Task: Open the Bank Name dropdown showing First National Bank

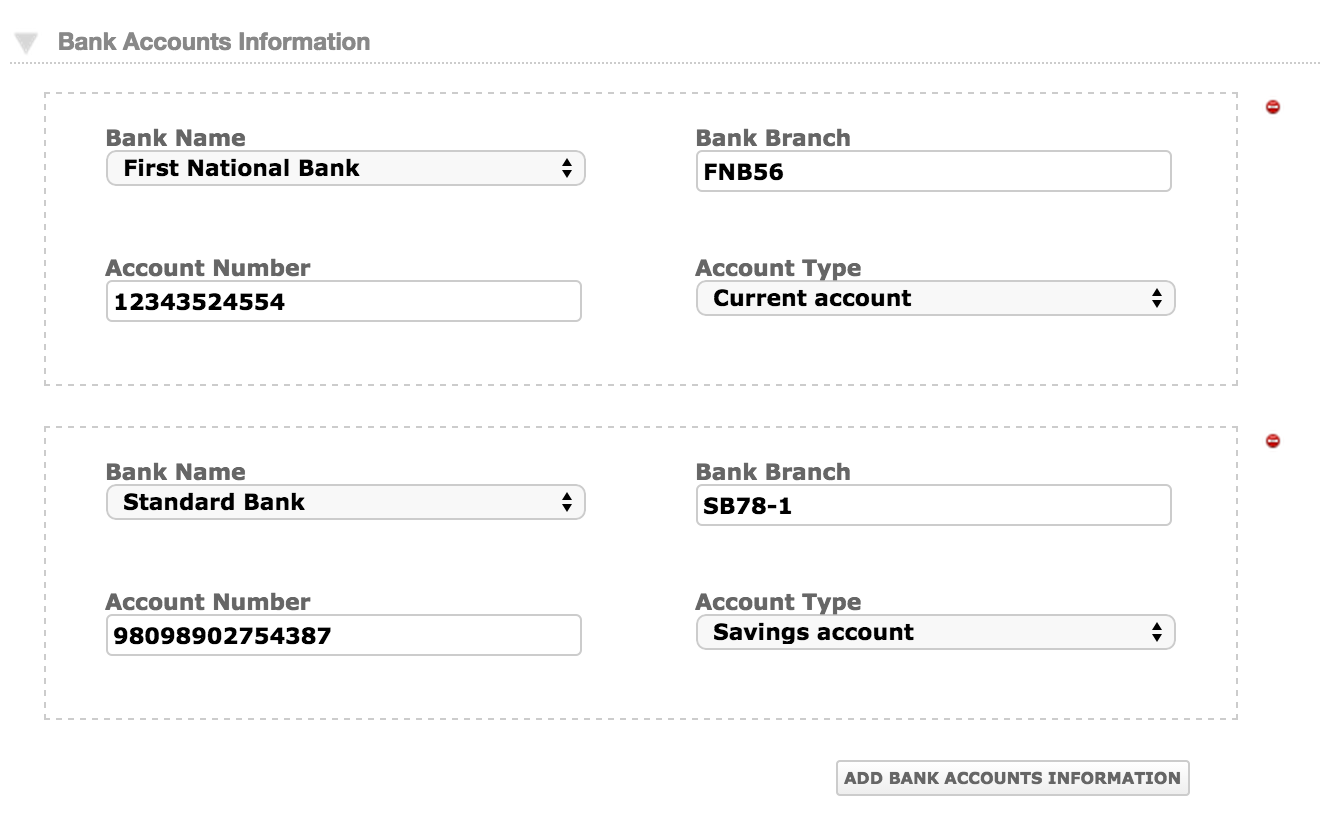Action: point(345,168)
